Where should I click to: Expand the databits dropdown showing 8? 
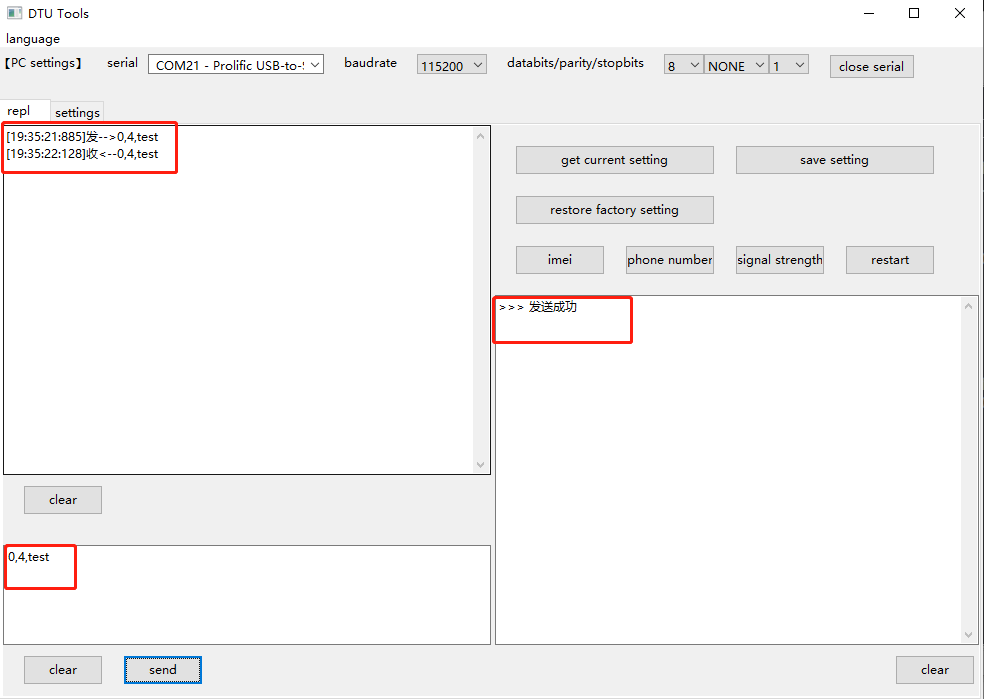(x=684, y=66)
